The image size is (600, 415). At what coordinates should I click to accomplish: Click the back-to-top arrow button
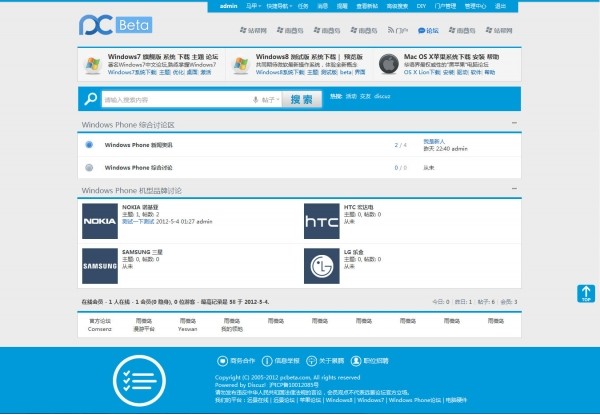pos(586,294)
